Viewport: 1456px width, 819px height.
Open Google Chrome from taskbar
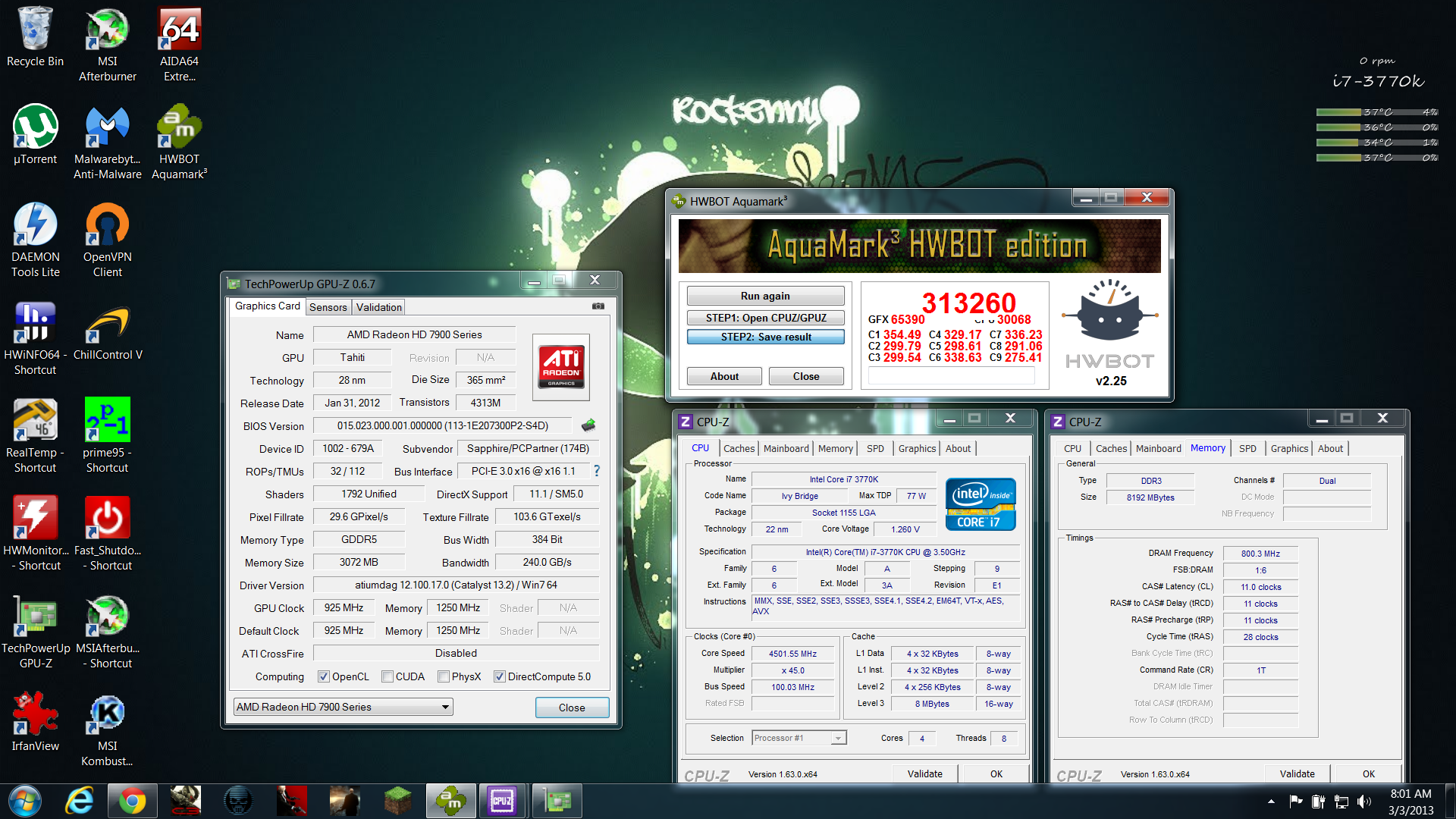point(132,802)
